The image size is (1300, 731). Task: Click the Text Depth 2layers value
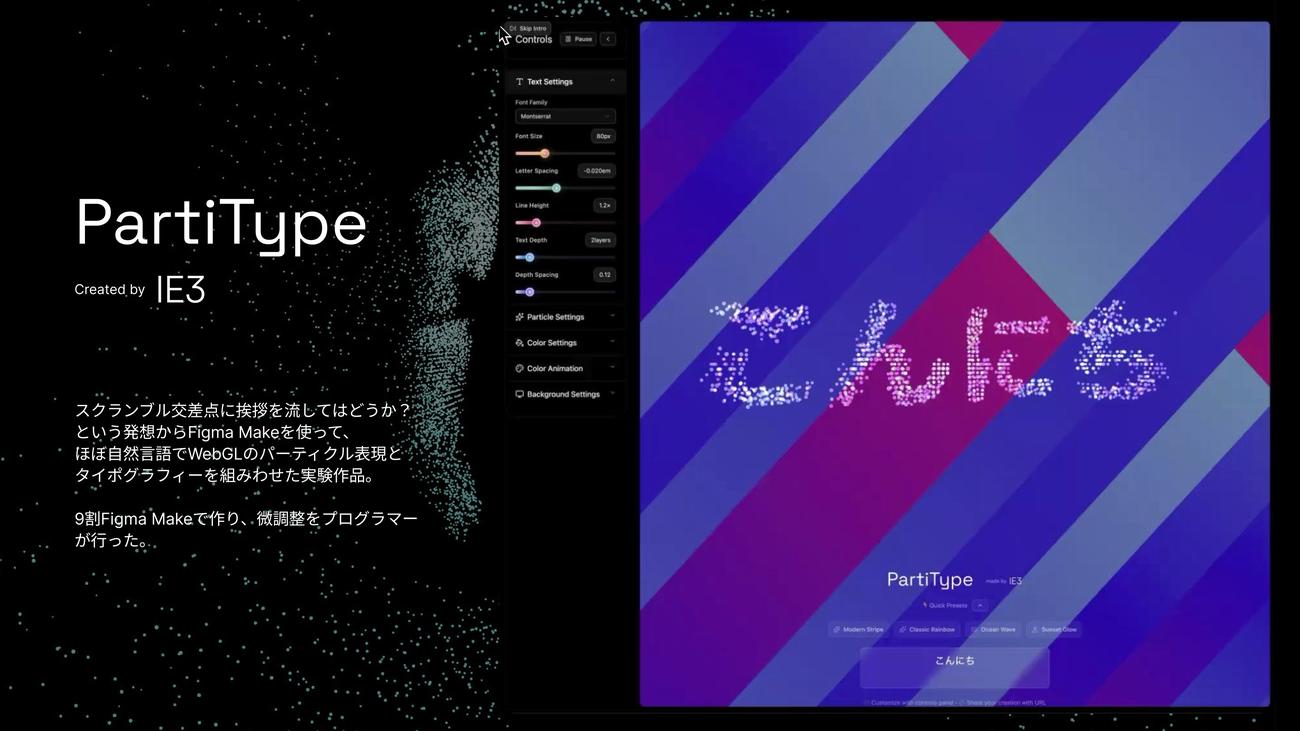[601, 240]
